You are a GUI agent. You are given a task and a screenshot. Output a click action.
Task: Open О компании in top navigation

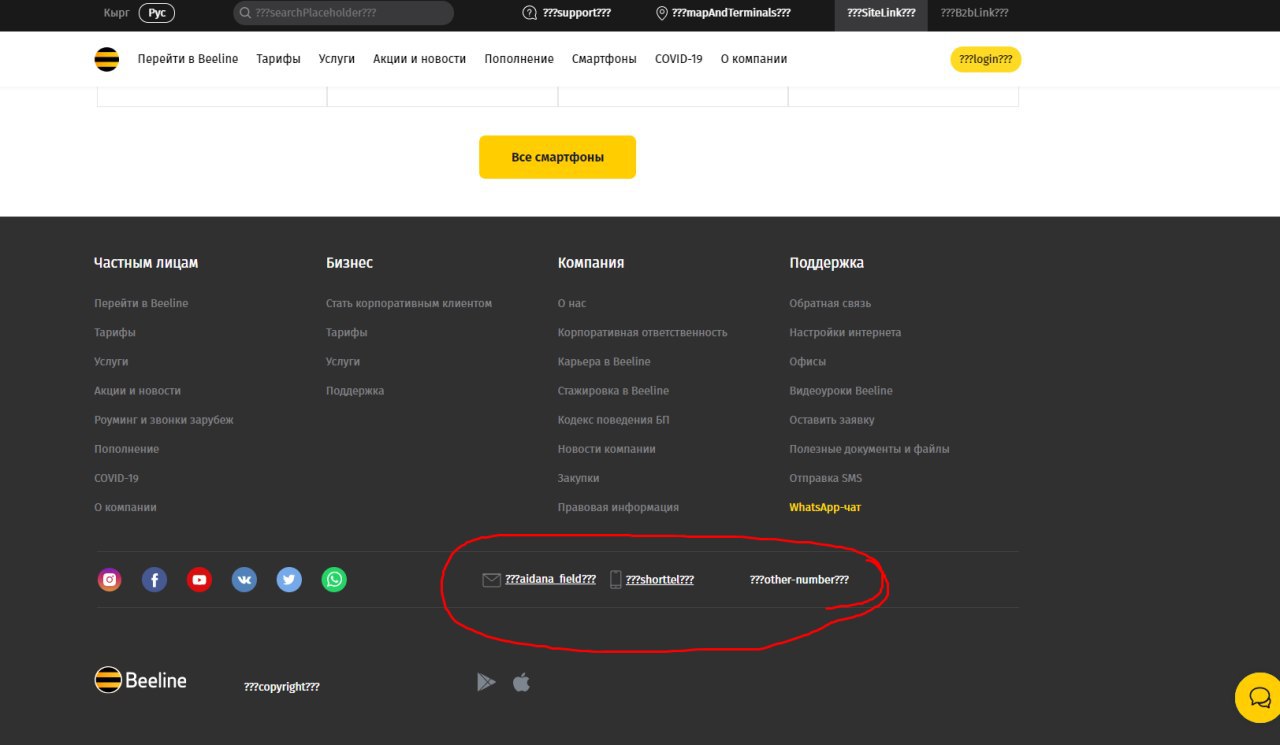(x=754, y=59)
